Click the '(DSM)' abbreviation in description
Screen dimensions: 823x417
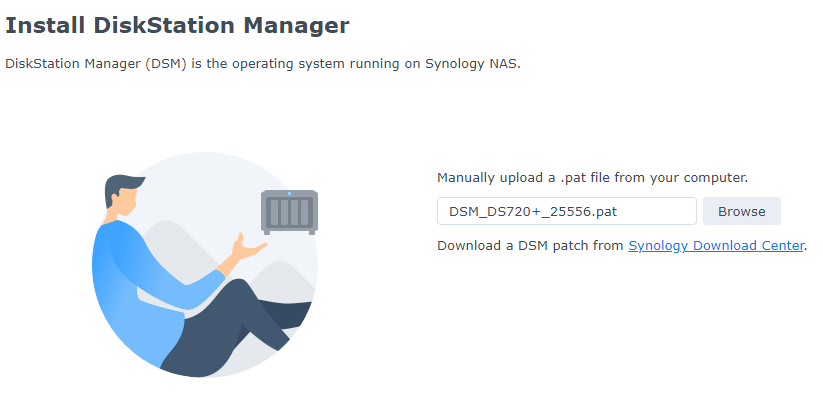pos(166,64)
